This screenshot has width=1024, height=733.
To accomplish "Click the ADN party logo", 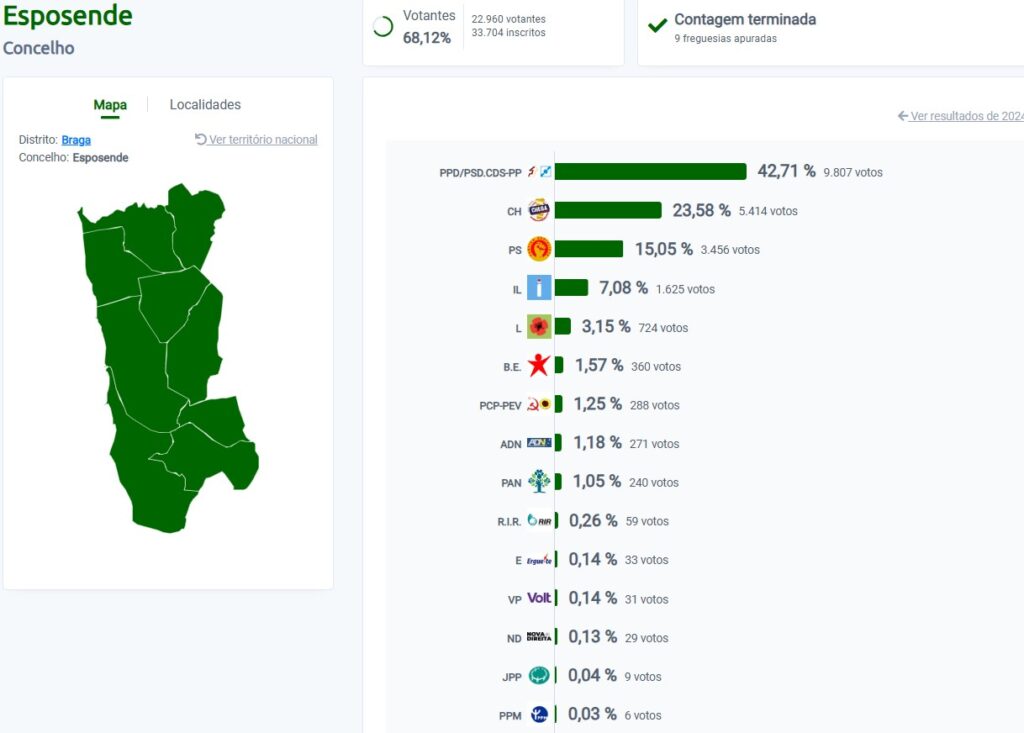I will (x=539, y=443).
